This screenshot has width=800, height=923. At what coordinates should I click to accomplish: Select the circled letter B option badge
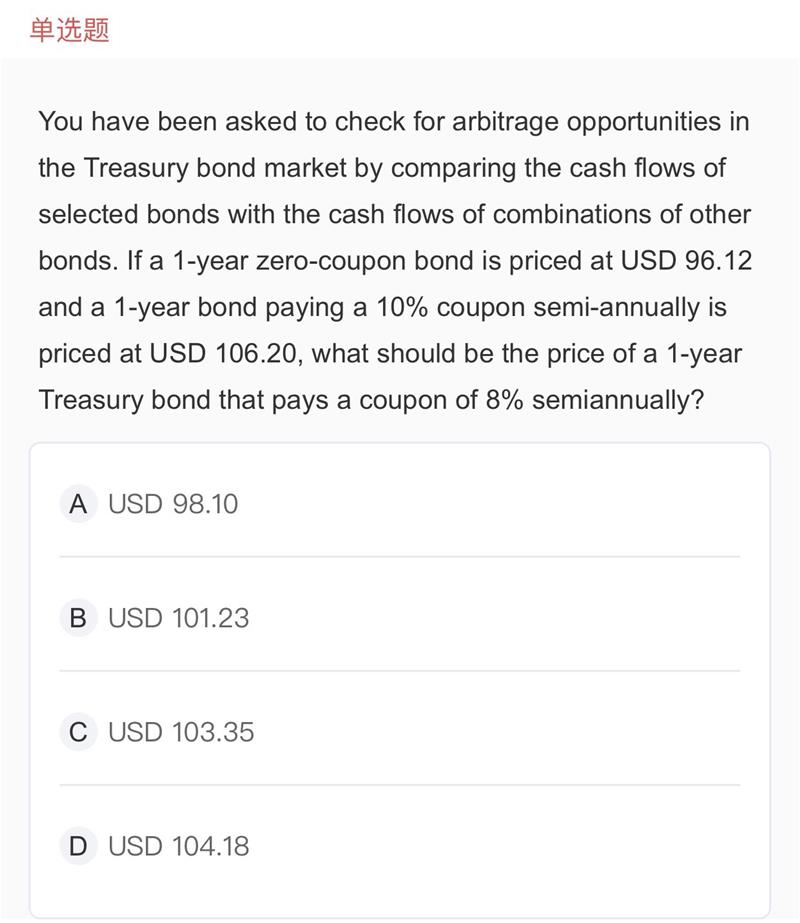[x=78, y=618]
